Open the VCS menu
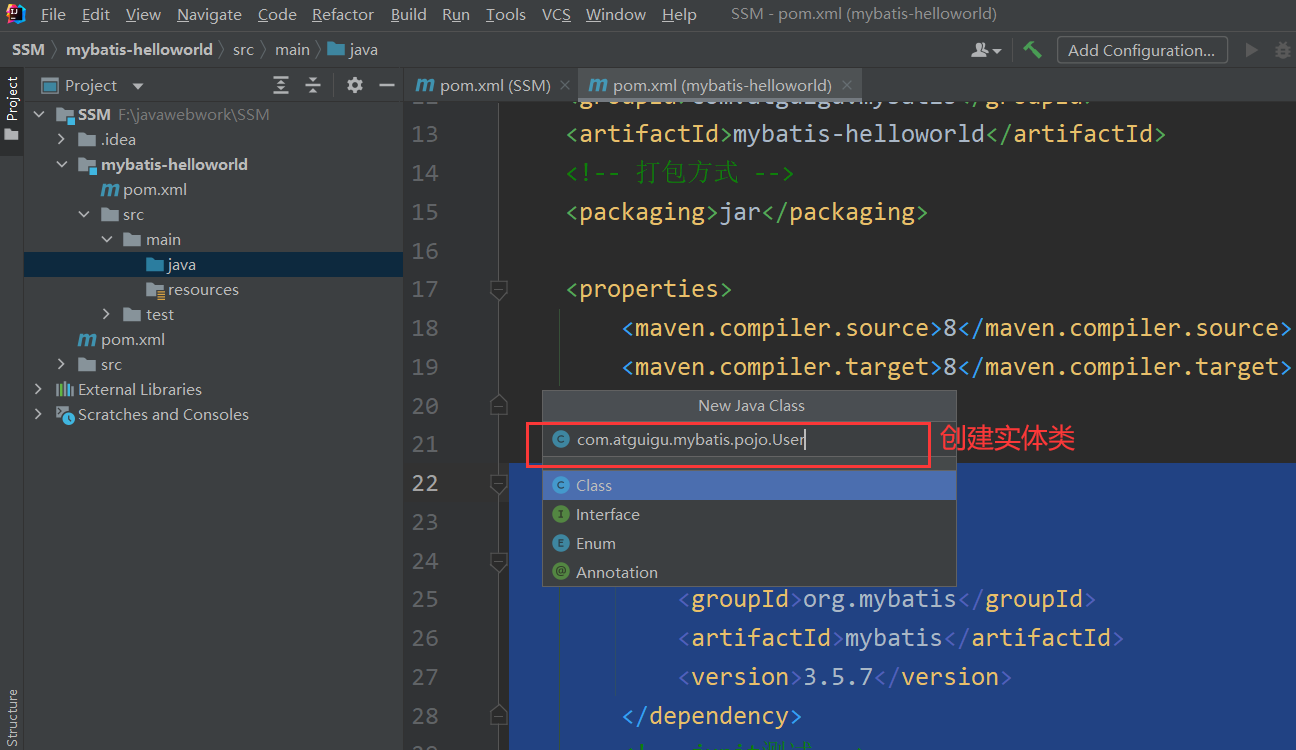 [556, 14]
